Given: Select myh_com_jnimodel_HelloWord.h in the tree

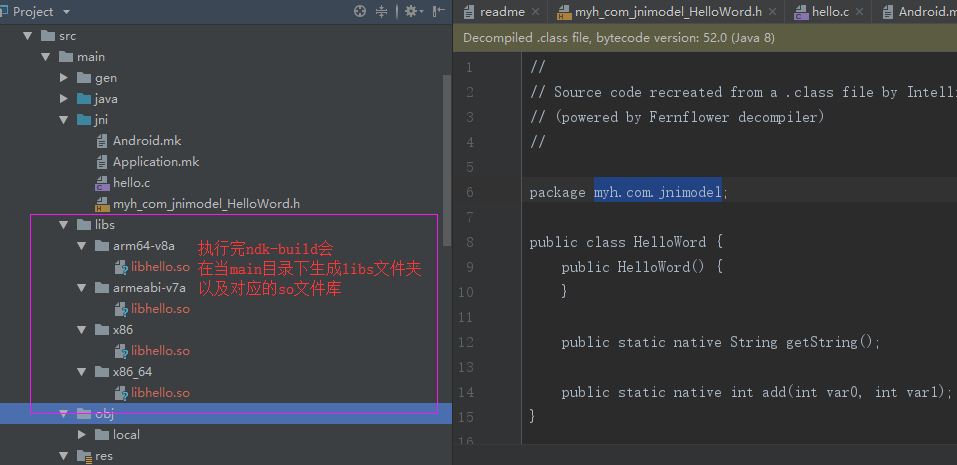Looking at the screenshot, I should pyautogui.click(x=206, y=204).
